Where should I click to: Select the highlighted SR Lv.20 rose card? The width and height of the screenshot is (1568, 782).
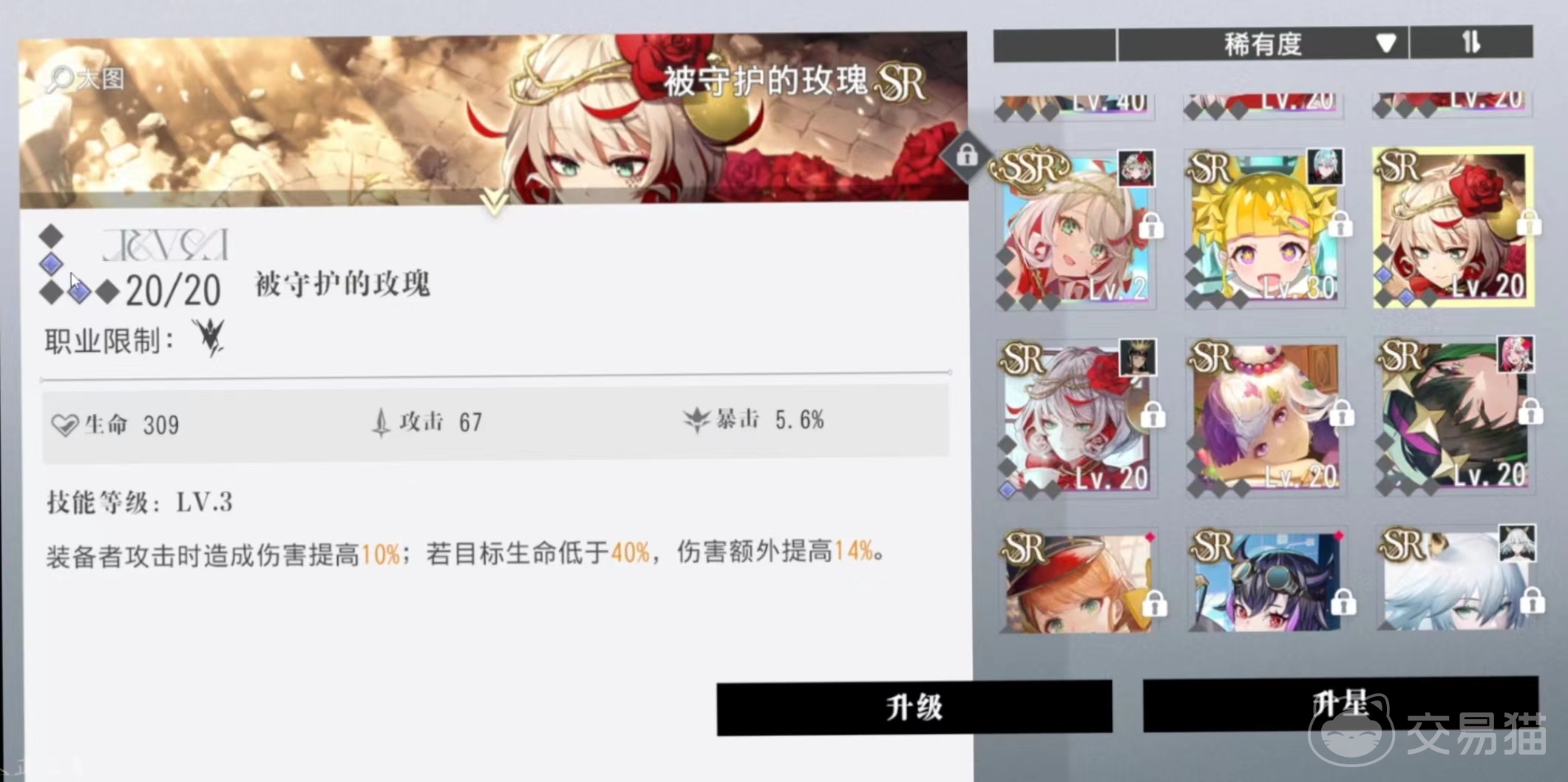(x=1454, y=228)
